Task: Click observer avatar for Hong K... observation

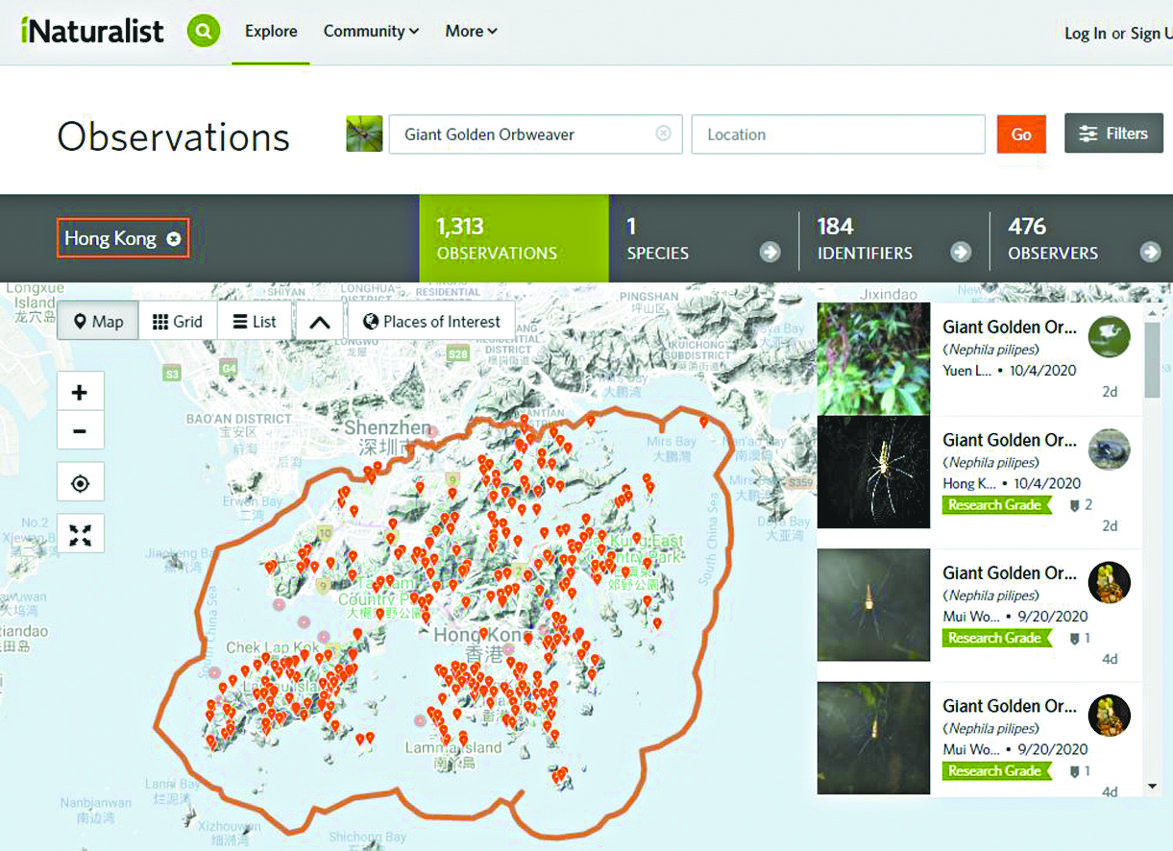Action: tap(1109, 449)
